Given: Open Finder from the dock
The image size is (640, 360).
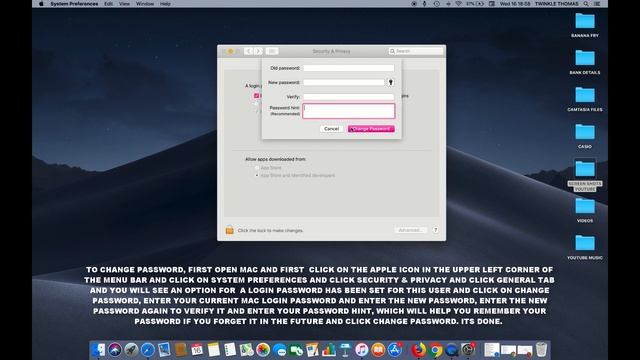Looking at the screenshot, I should pyautogui.click(x=98, y=350).
